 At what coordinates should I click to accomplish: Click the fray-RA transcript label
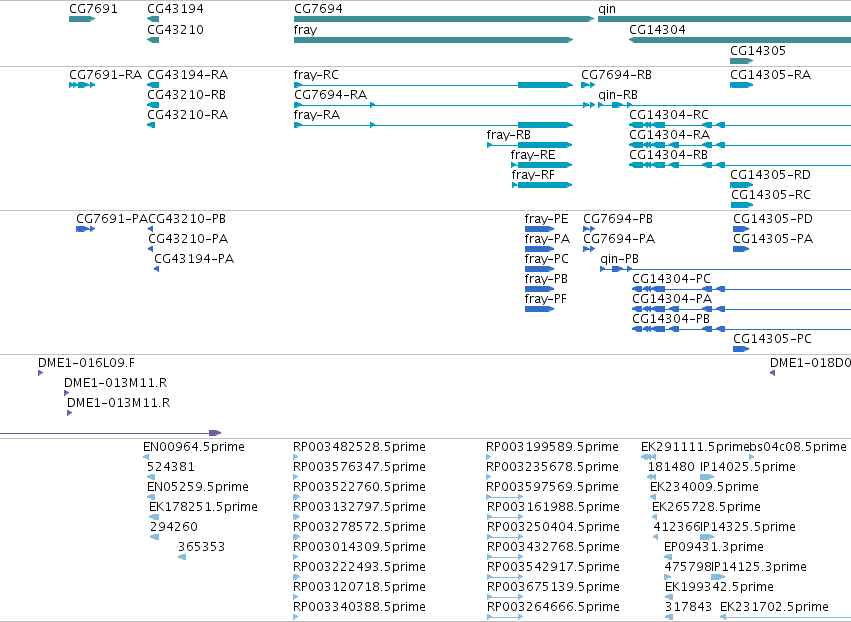click(x=317, y=115)
